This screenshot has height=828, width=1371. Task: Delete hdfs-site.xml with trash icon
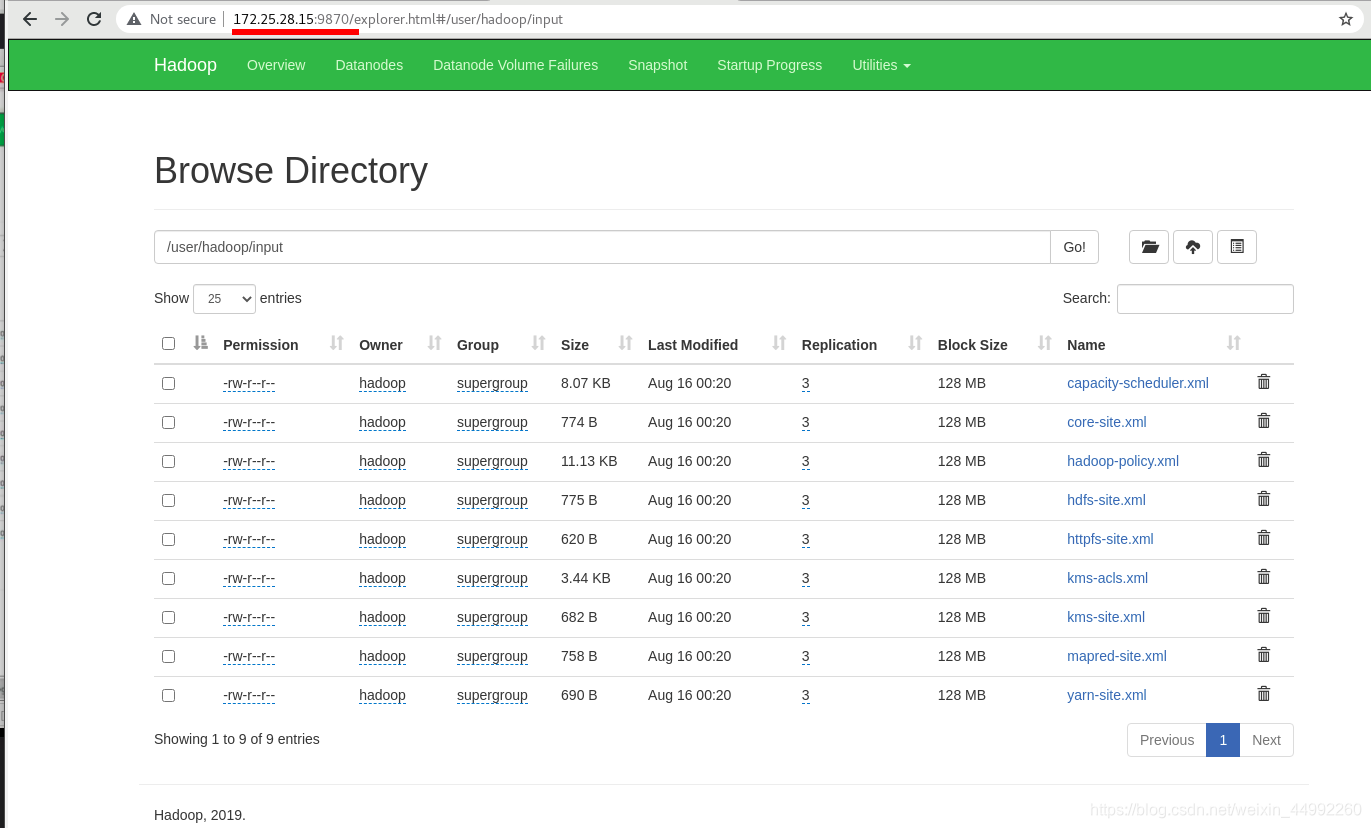[1264, 499]
